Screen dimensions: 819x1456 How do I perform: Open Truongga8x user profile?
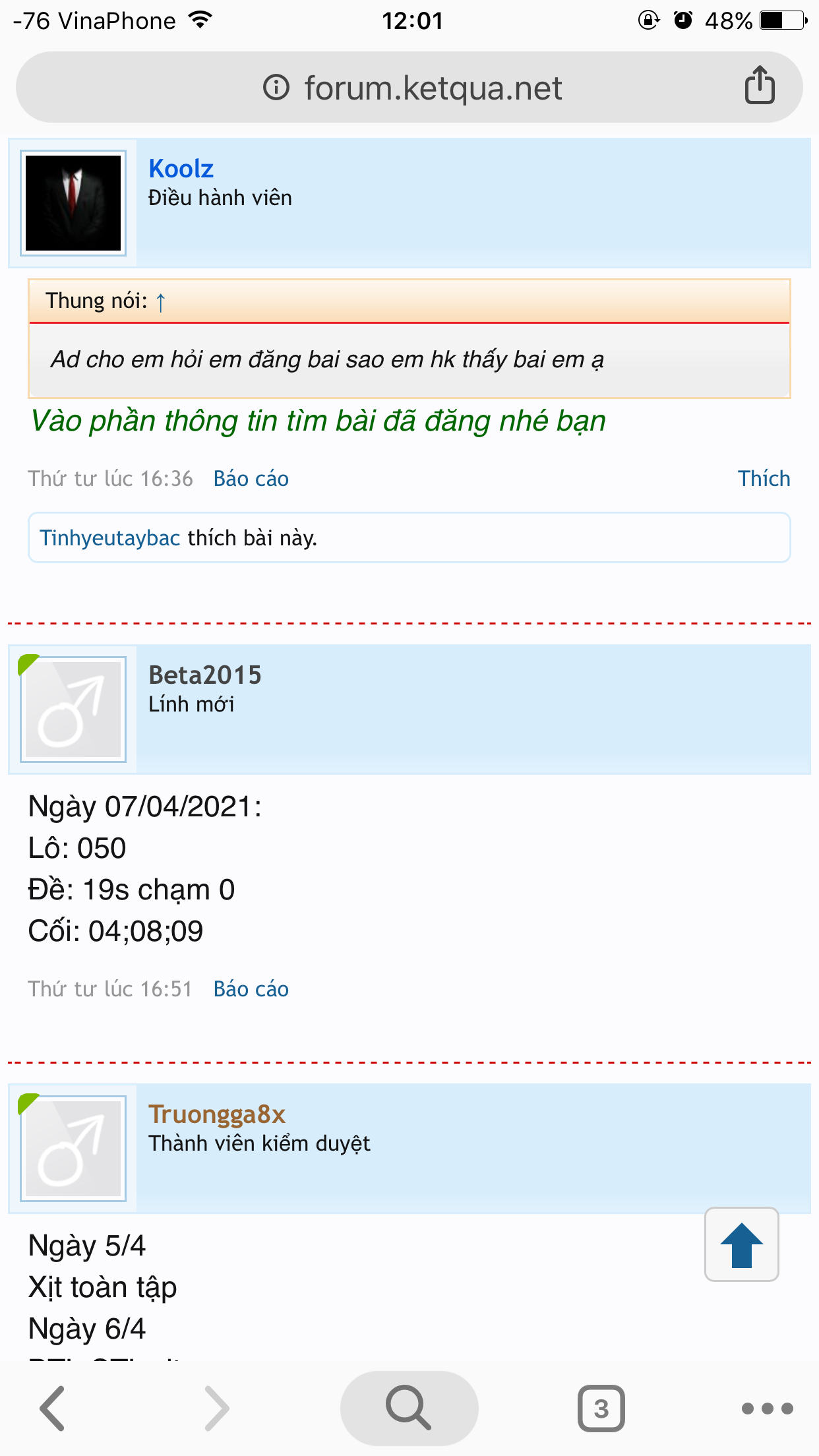click(217, 1114)
